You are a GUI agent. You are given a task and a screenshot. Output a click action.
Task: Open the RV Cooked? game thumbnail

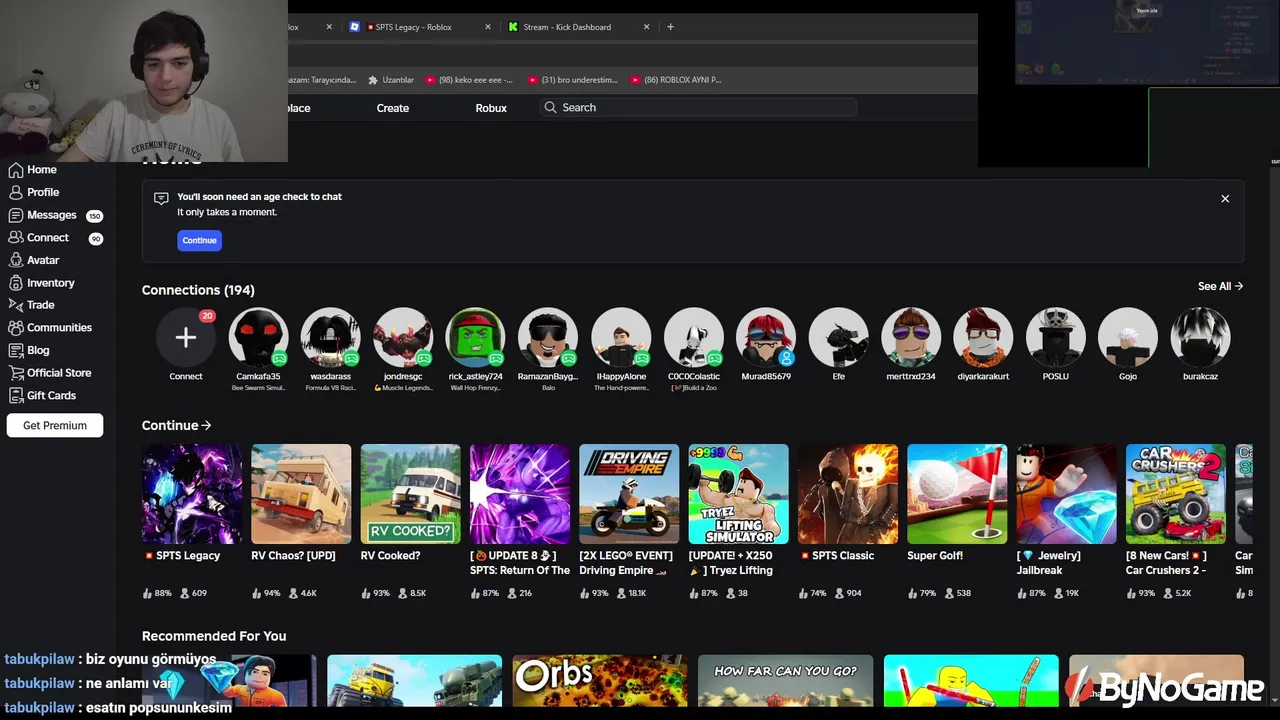pos(411,494)
